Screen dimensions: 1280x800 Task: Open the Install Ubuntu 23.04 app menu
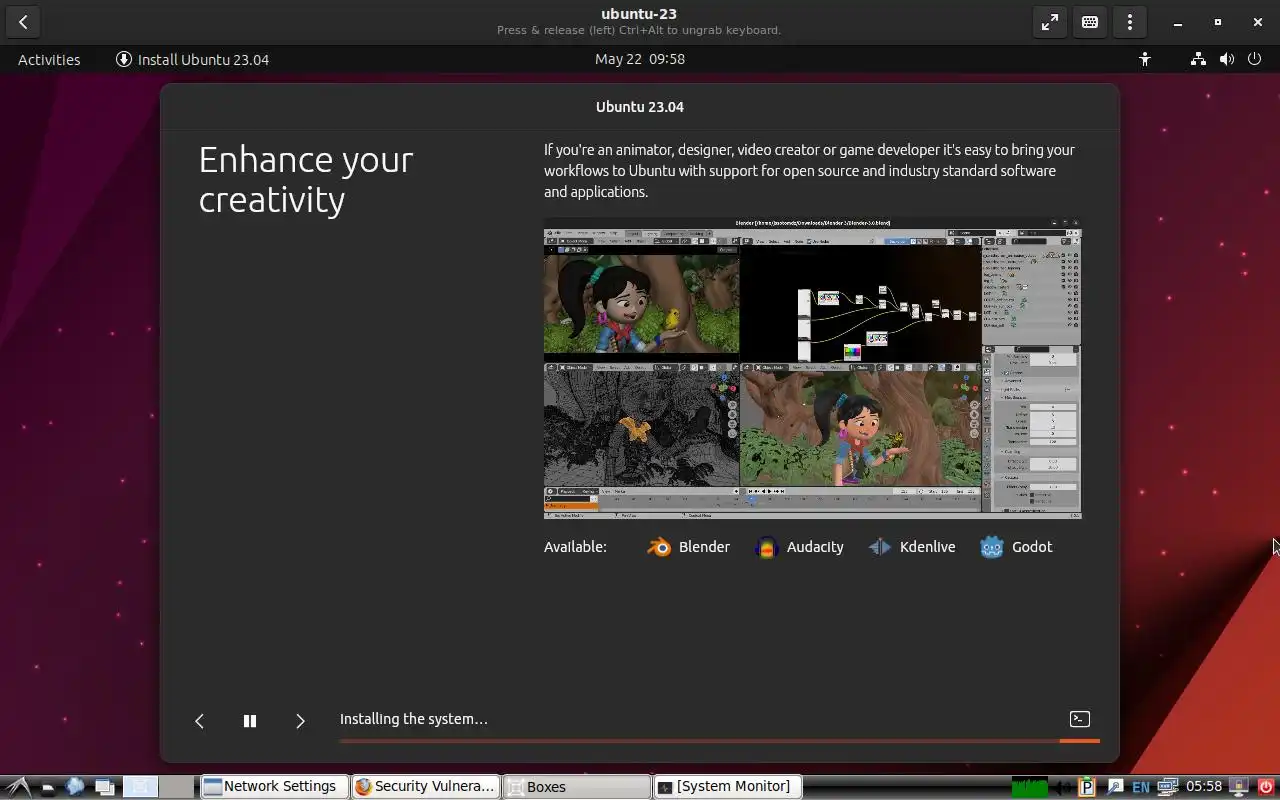click(x=193, y=59)
